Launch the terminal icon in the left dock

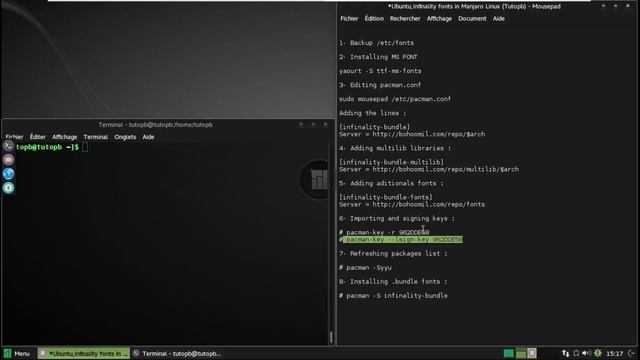coord(8,146)
